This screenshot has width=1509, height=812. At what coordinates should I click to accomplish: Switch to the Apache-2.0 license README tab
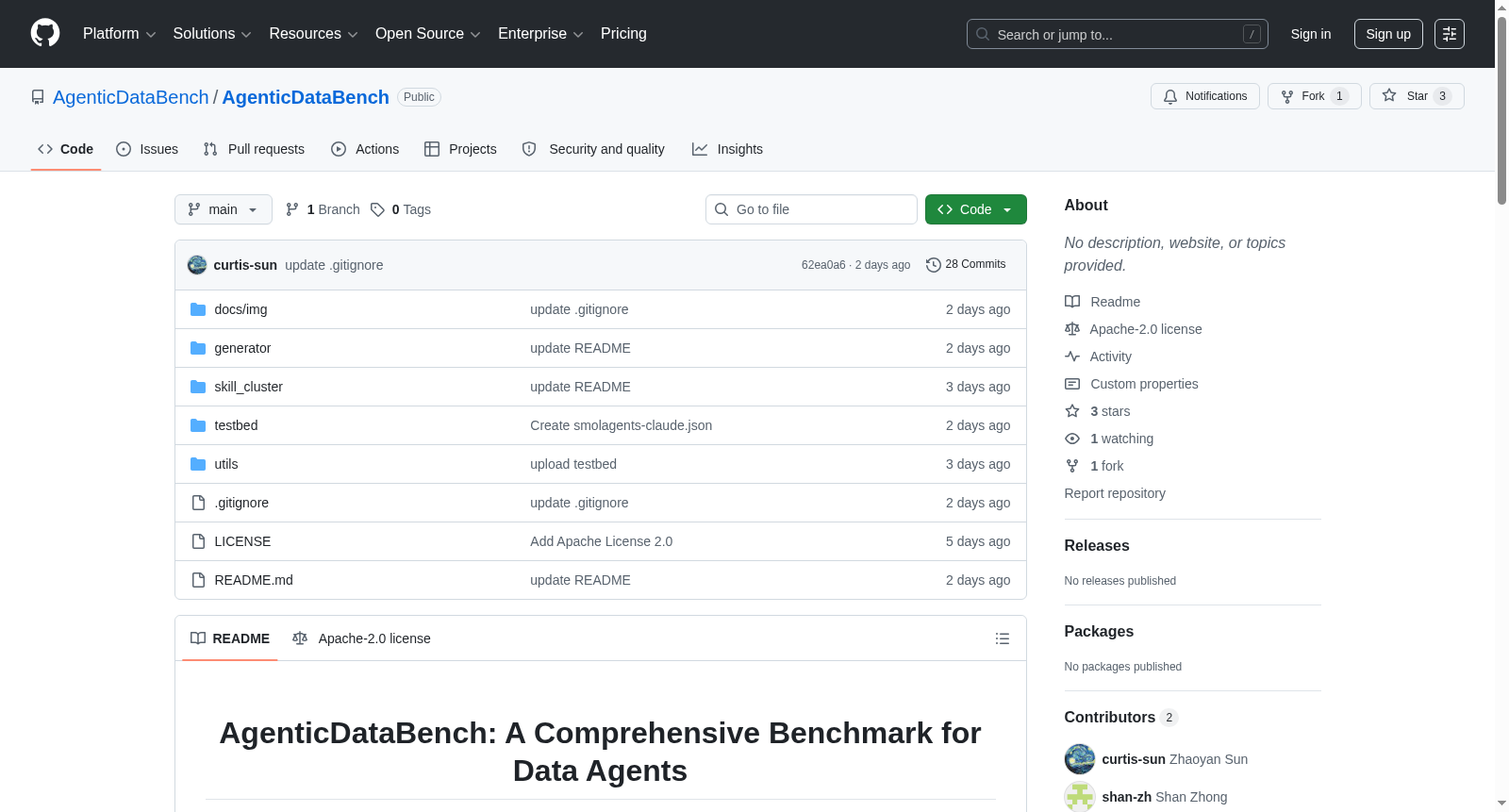pyautogui.click(x=362, y=638)
